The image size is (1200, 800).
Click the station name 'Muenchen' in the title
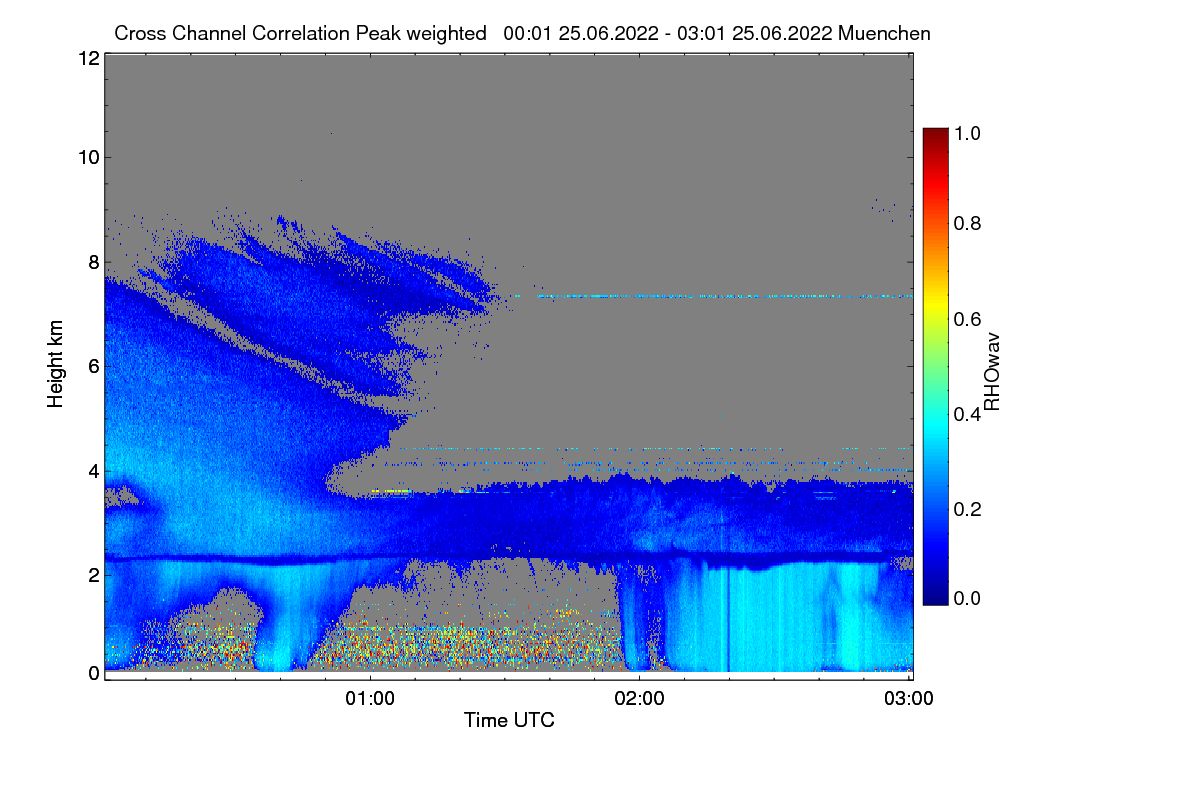click(x=885, y=33)
